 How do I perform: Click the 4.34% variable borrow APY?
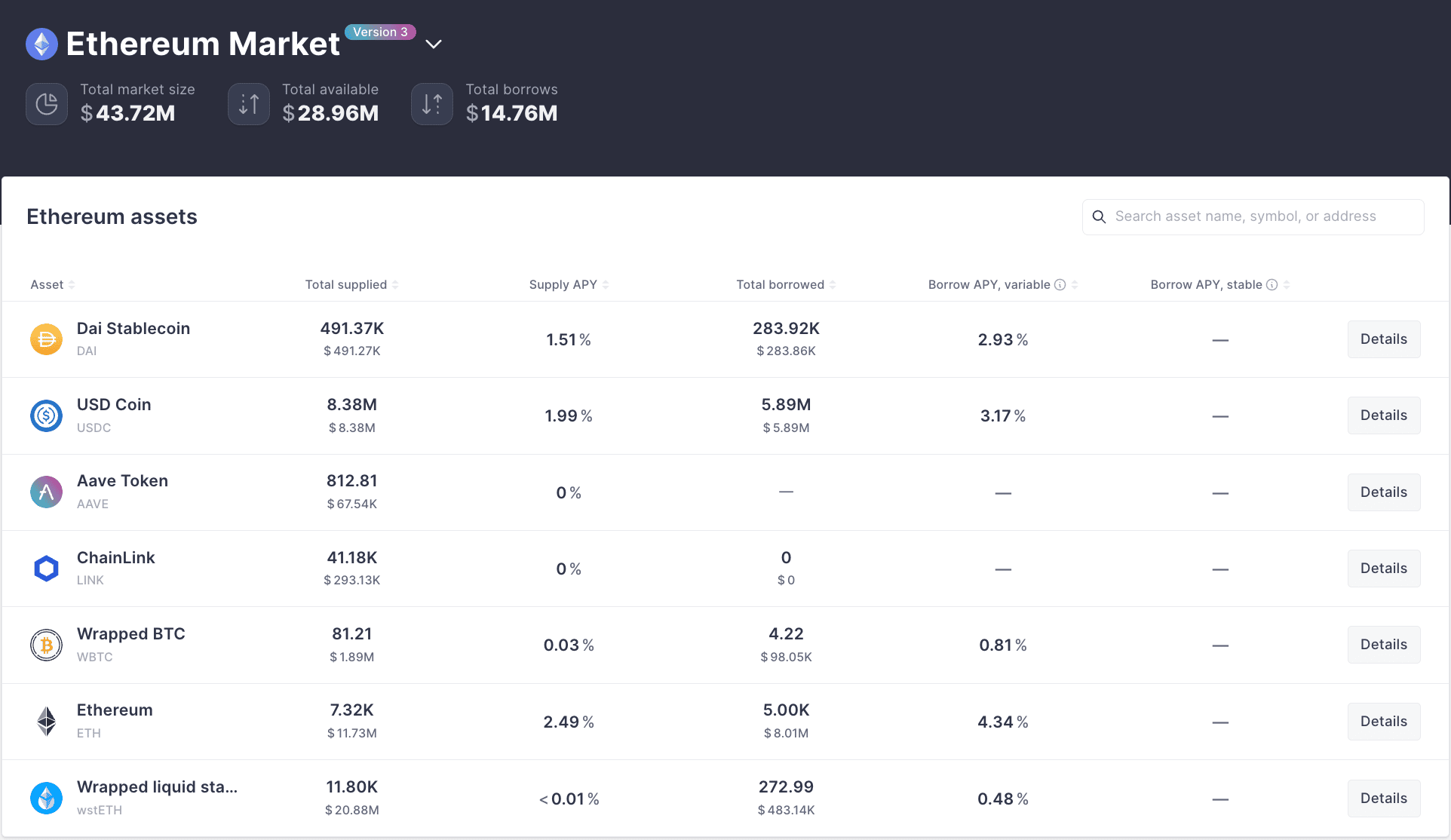[1003, 722]
